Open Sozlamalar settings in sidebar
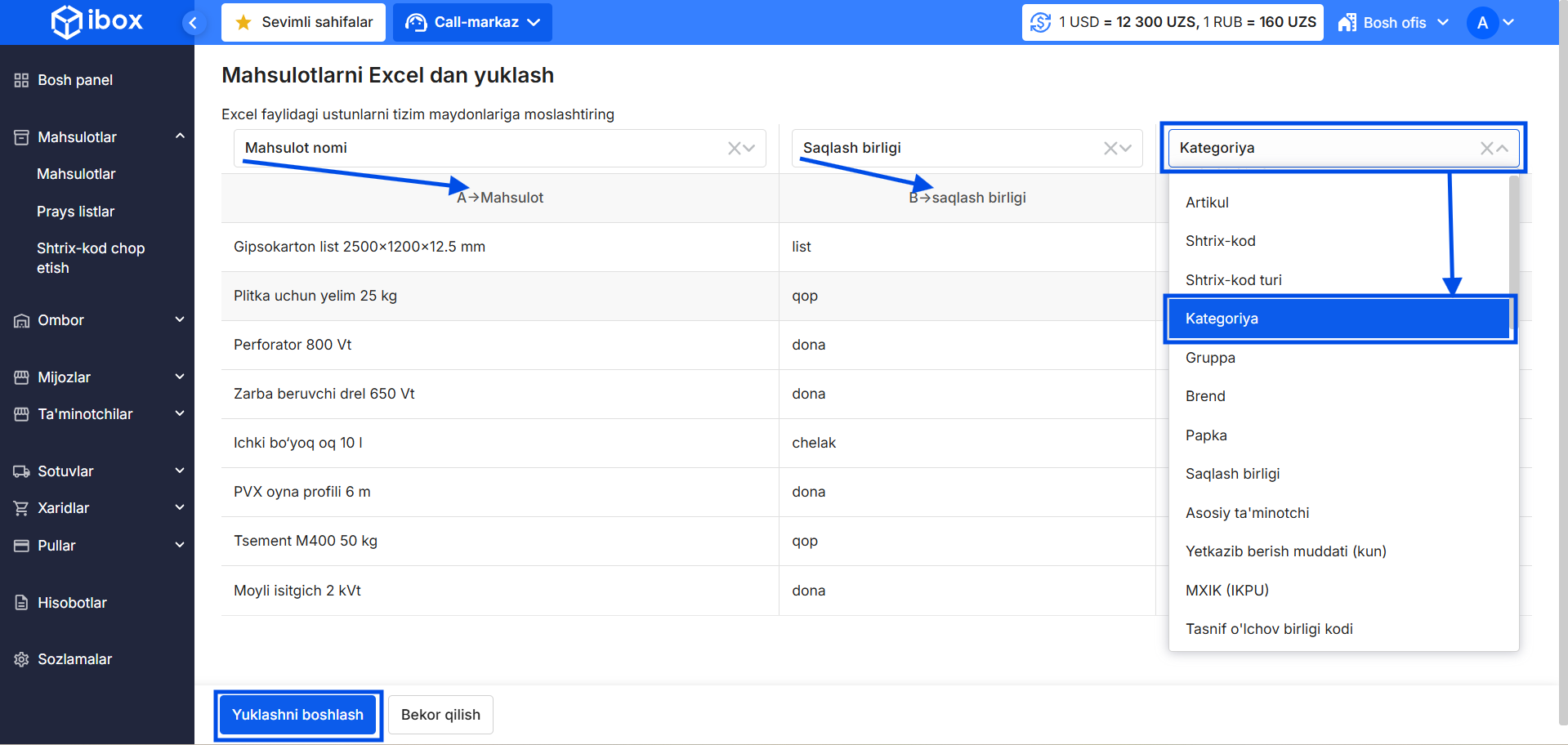Screen dimensions: 1568x745 74,659
